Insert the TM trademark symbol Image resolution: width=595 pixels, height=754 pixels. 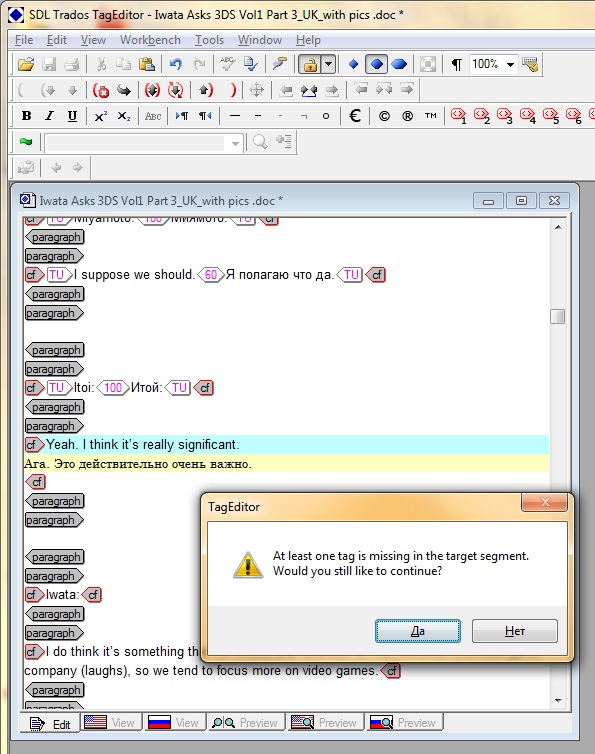click(430, 116)
